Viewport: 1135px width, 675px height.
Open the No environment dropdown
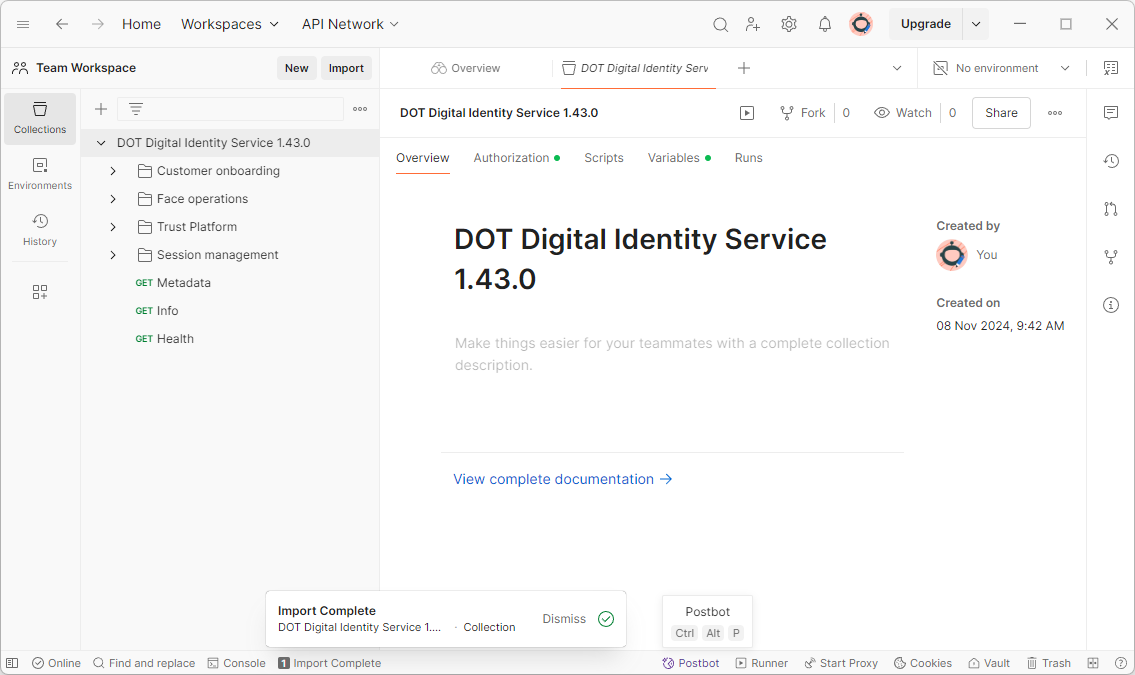click(1002, 68)
